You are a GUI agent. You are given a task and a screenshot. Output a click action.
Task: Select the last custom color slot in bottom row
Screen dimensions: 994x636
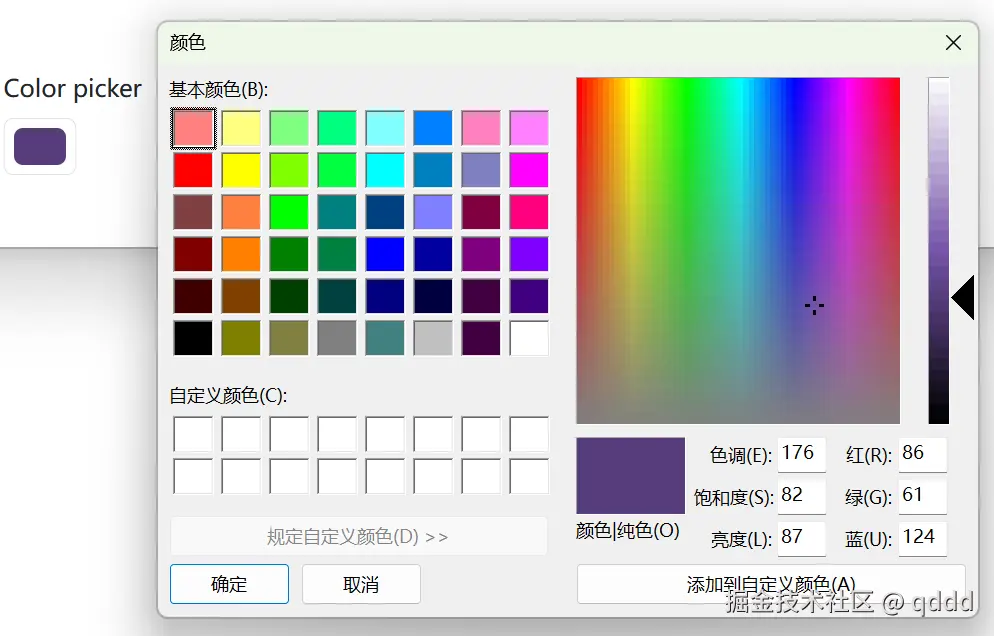coord(529,477)
